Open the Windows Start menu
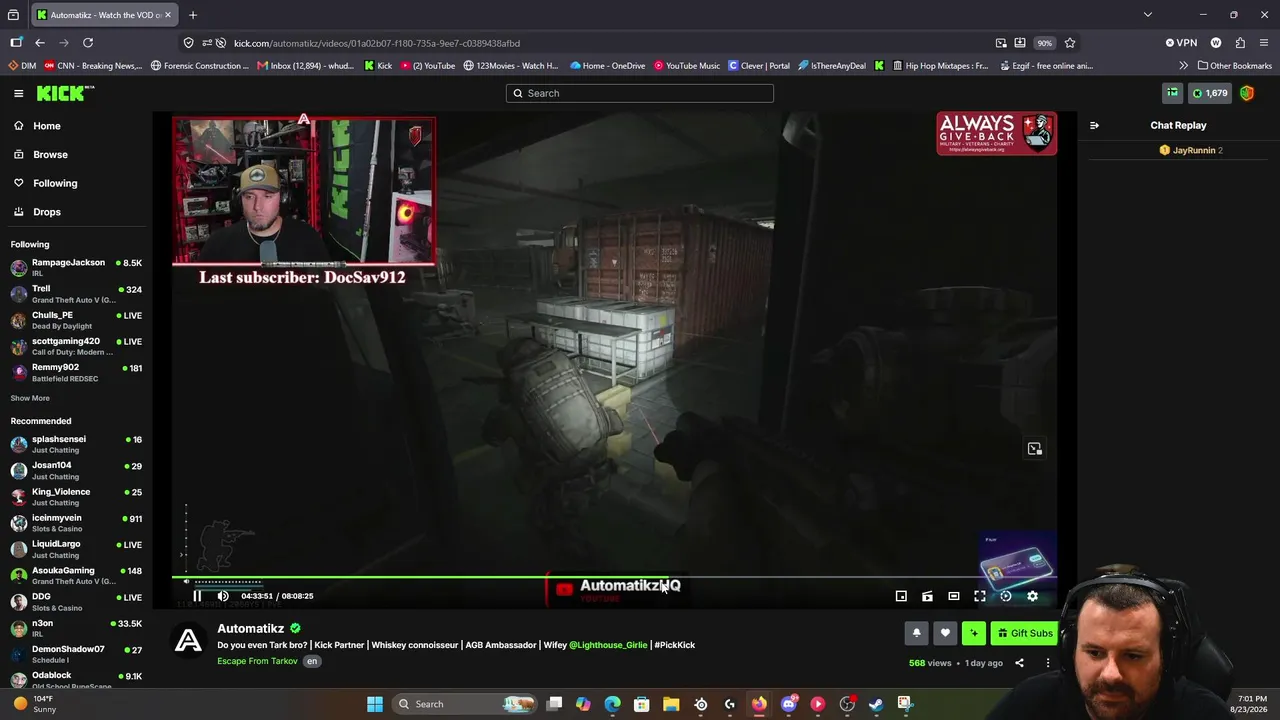 375,704
